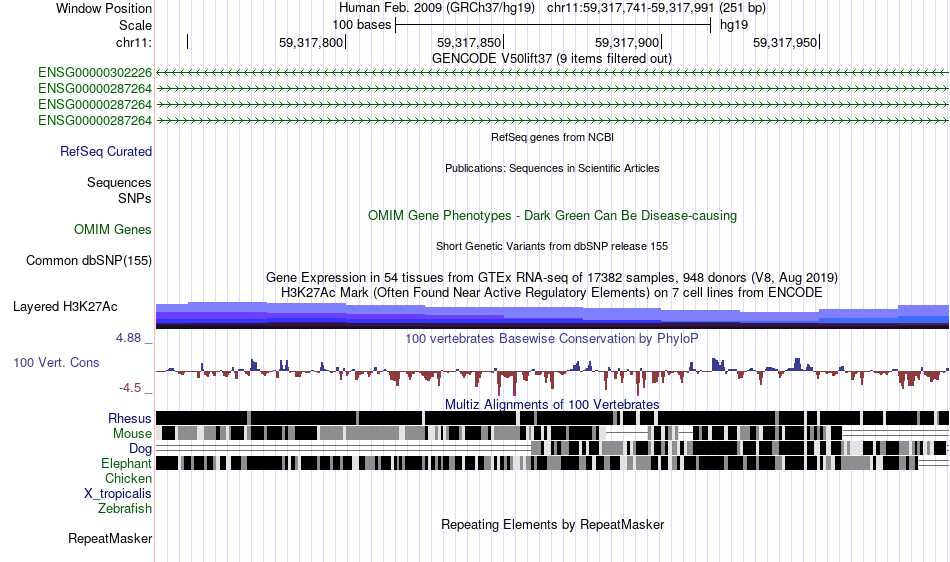
Task: Select the Zebrafish alignment row label
Action: (x=125, y=509)
